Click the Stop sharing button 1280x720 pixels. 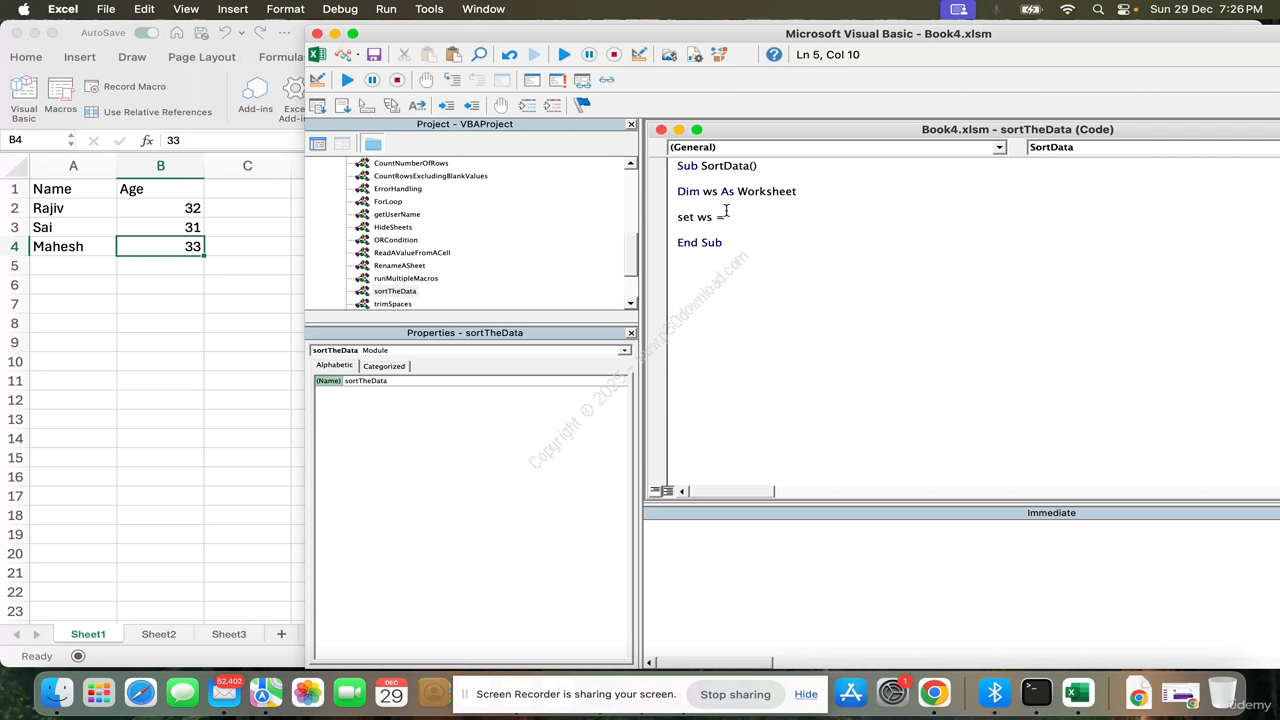click(x=735, y=694)
